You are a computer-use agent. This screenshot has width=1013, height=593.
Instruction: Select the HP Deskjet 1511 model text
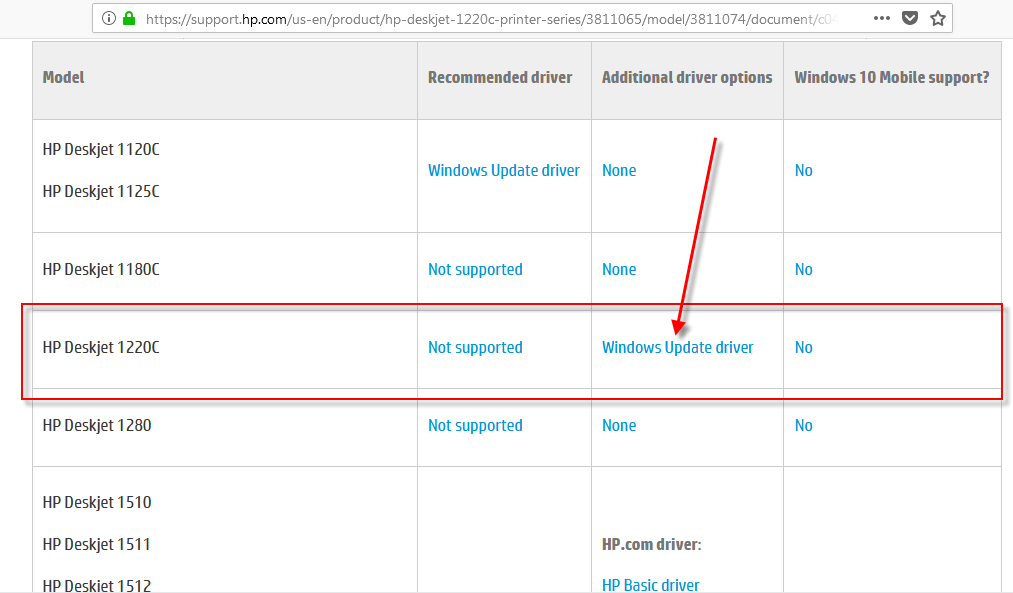96,545
